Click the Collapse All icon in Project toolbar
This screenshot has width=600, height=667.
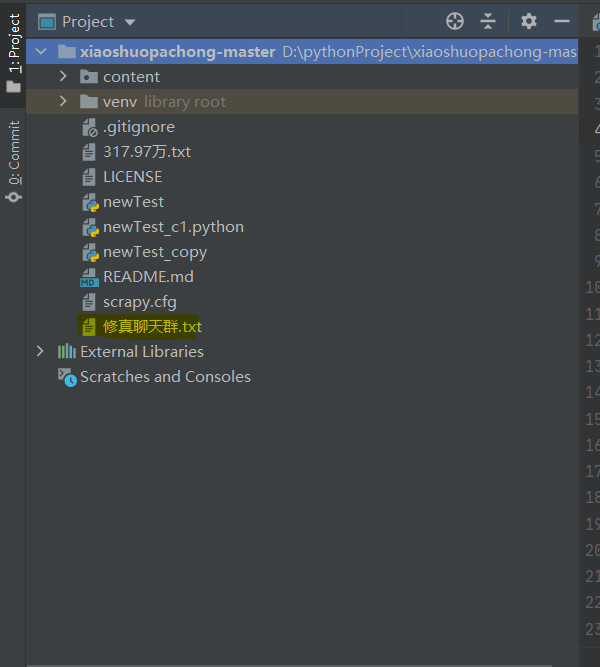(488, 21)
